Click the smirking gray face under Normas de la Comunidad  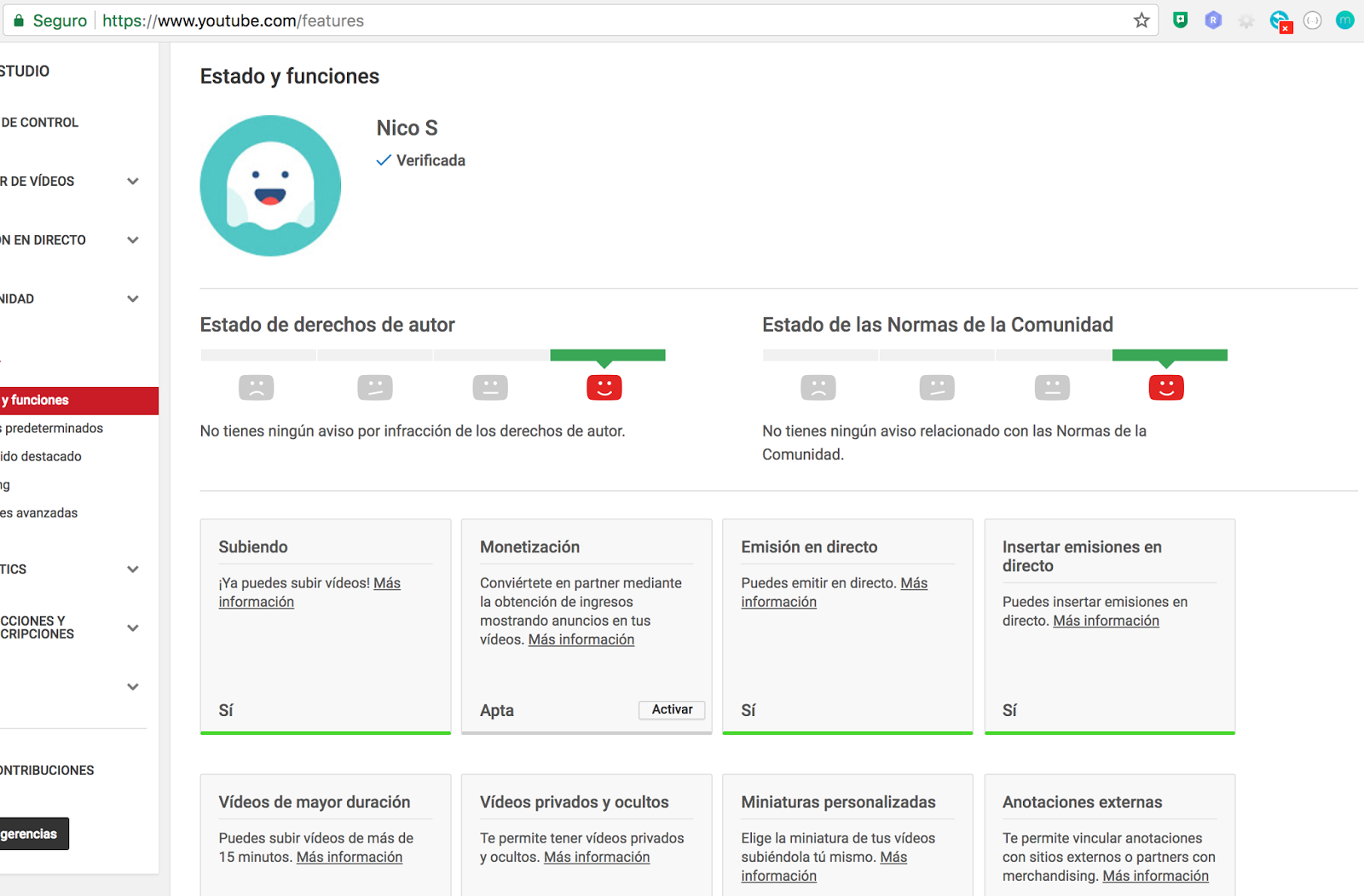click(x=937, y=388)
